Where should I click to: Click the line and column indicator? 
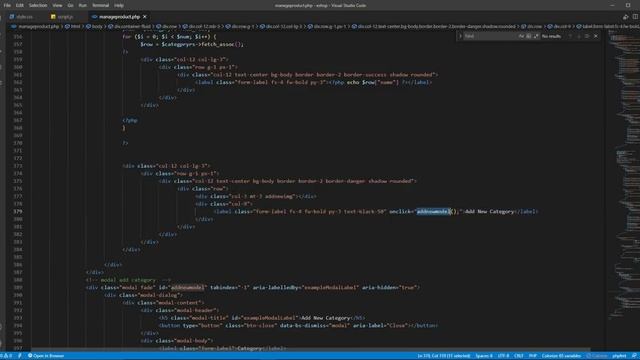point(444,356)
